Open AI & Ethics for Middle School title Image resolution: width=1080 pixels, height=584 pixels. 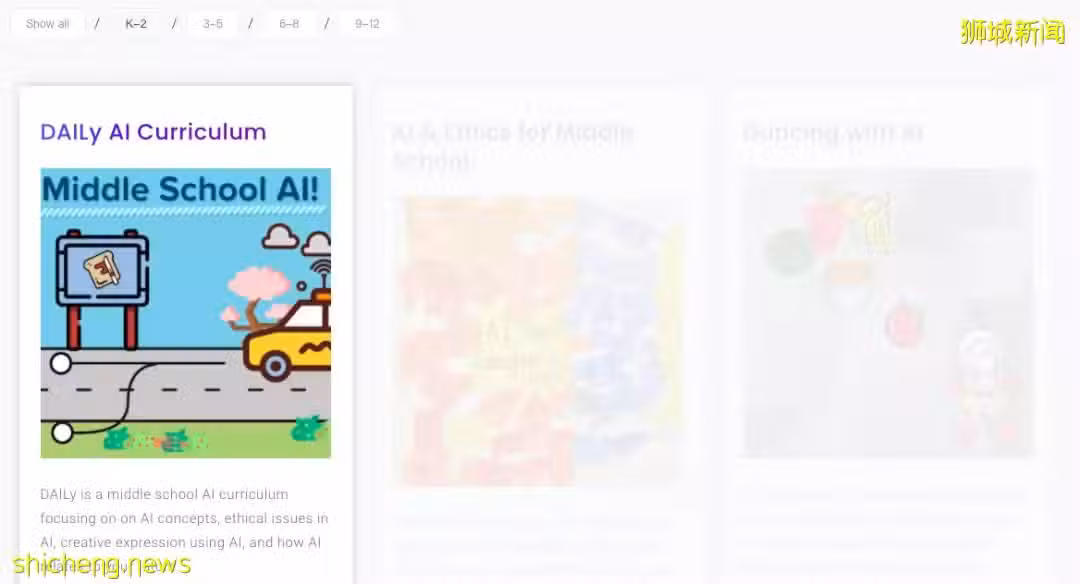click(x=513, y=146)
